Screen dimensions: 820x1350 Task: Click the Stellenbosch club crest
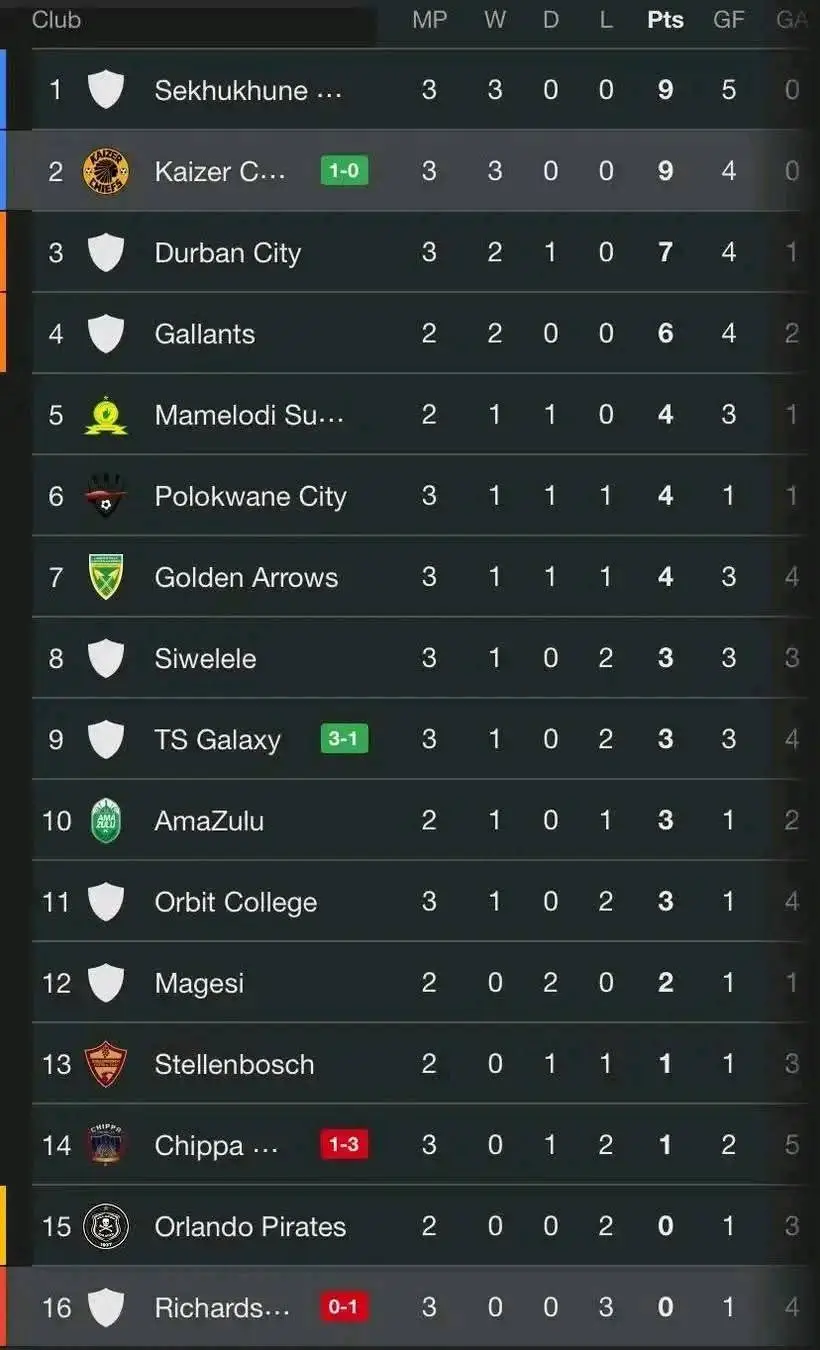coord(105,1064)
